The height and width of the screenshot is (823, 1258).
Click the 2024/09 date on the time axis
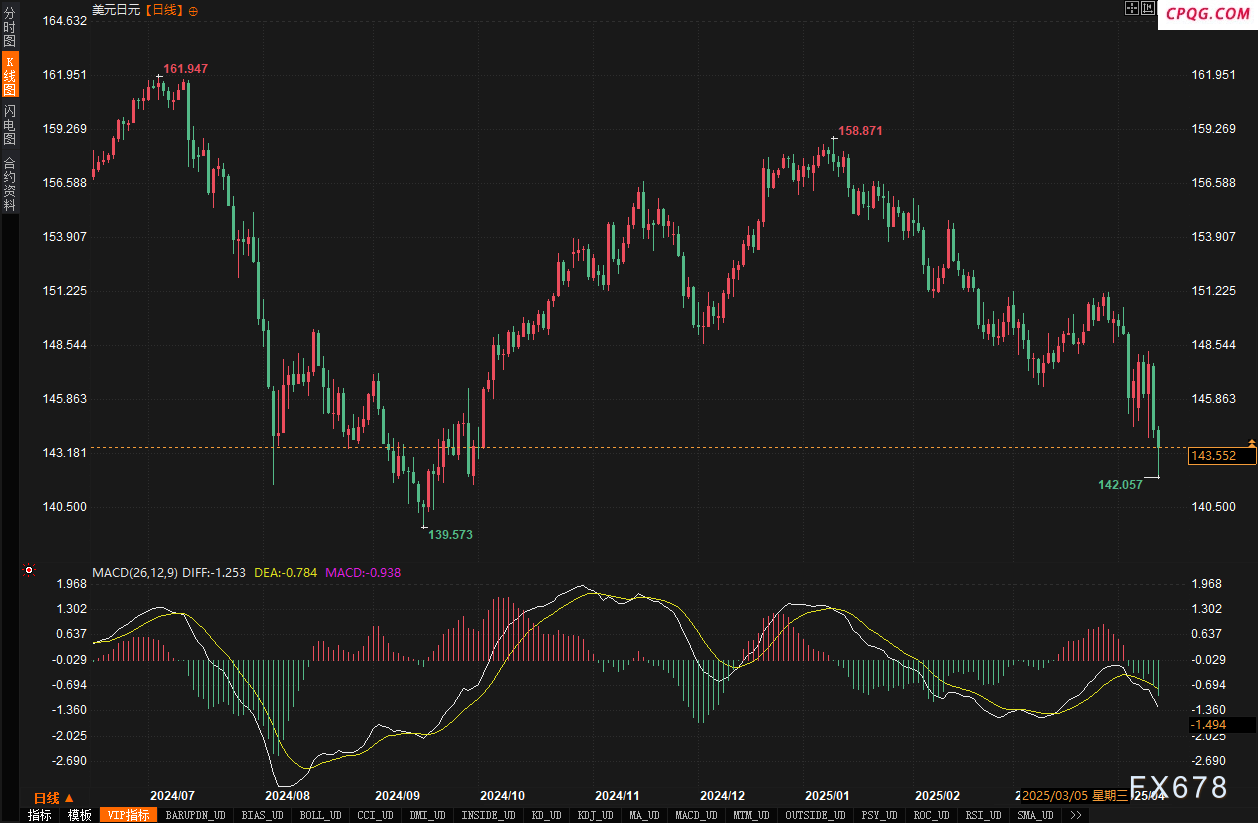397,796
